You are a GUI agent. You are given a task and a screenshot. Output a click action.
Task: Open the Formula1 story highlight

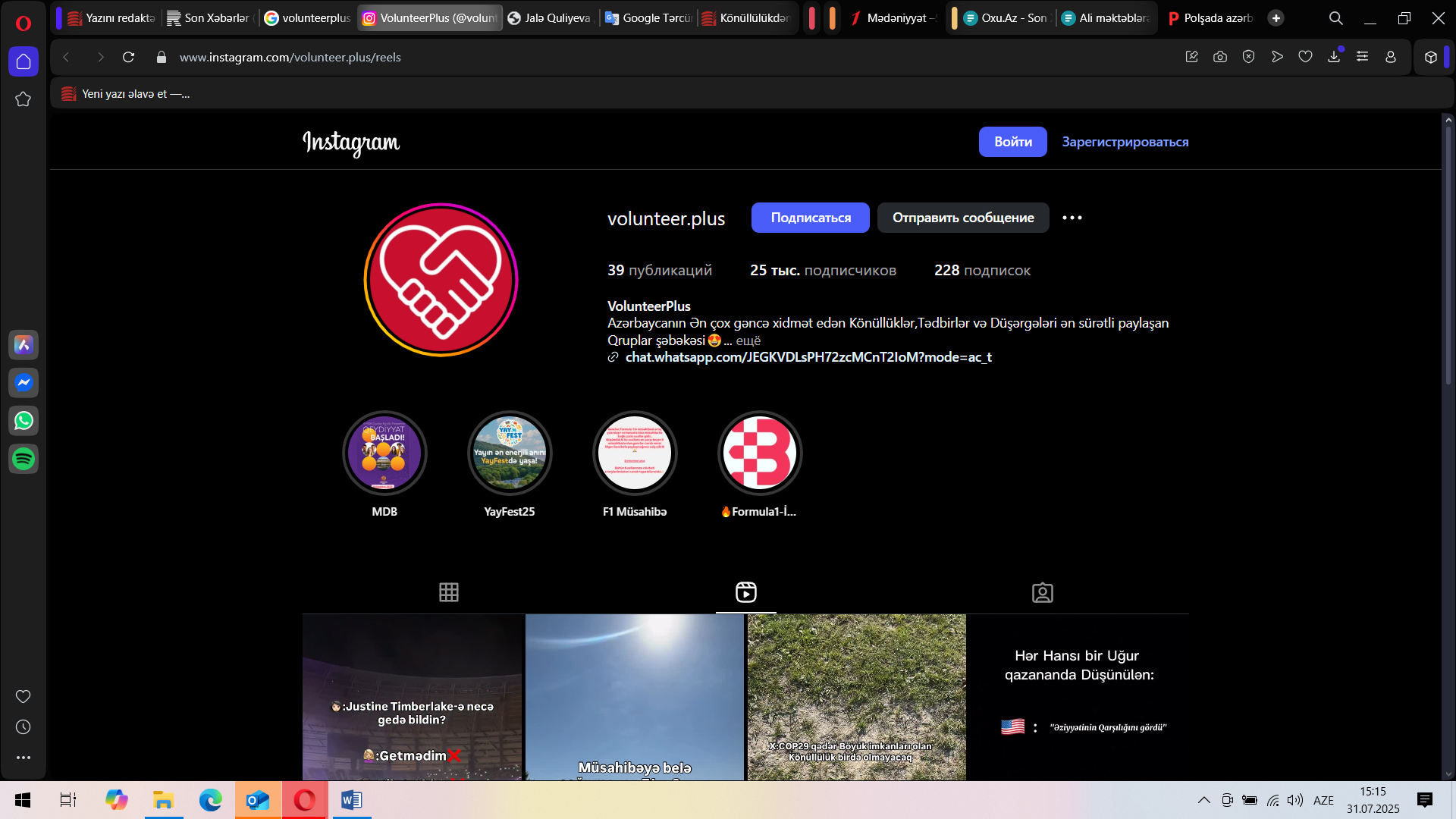pos(760,453)
